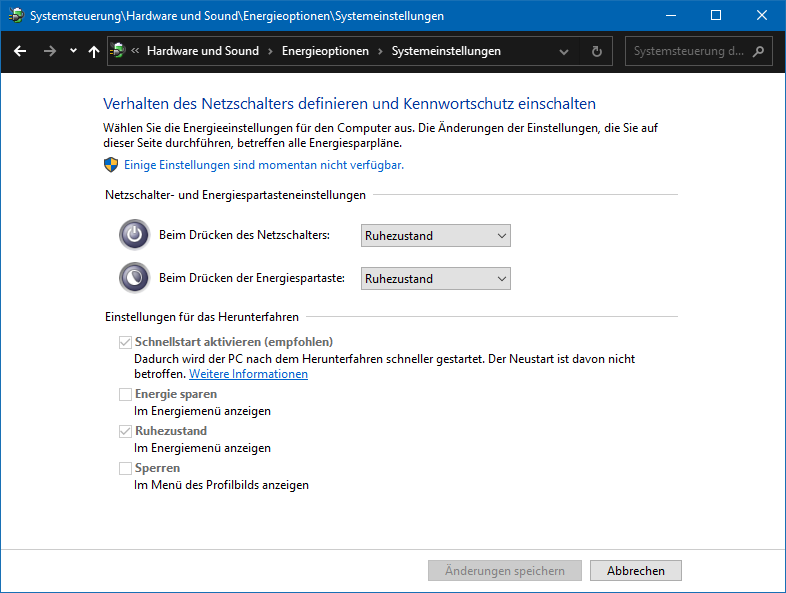Navigate to Hardware und Sound breadcrumb
Screen dimensions: 786x593
[x=202, y=51]
